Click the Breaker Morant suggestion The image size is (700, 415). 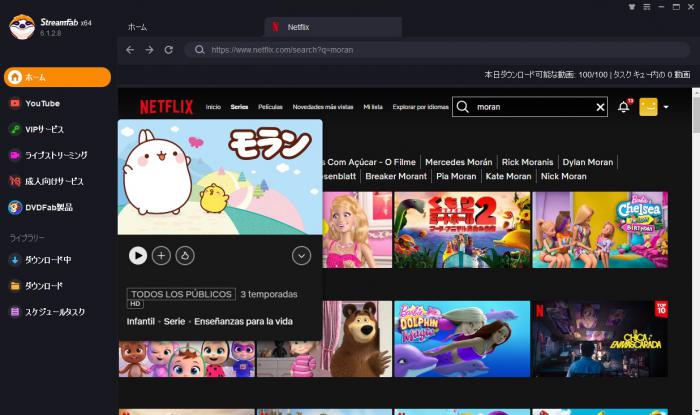(x=396, y=176)
